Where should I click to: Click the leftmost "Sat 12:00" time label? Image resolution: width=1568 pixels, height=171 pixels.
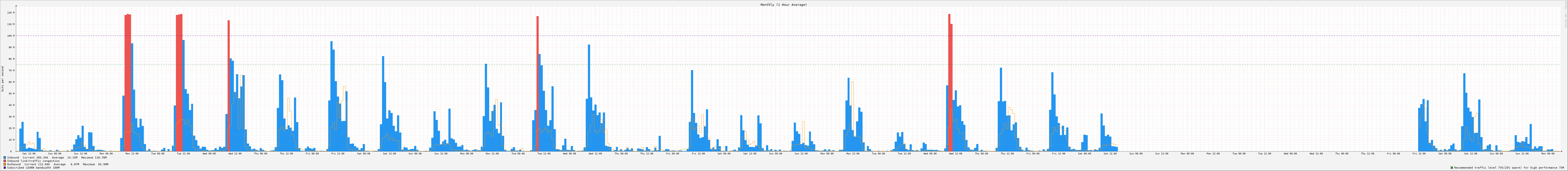coord(29,153)
